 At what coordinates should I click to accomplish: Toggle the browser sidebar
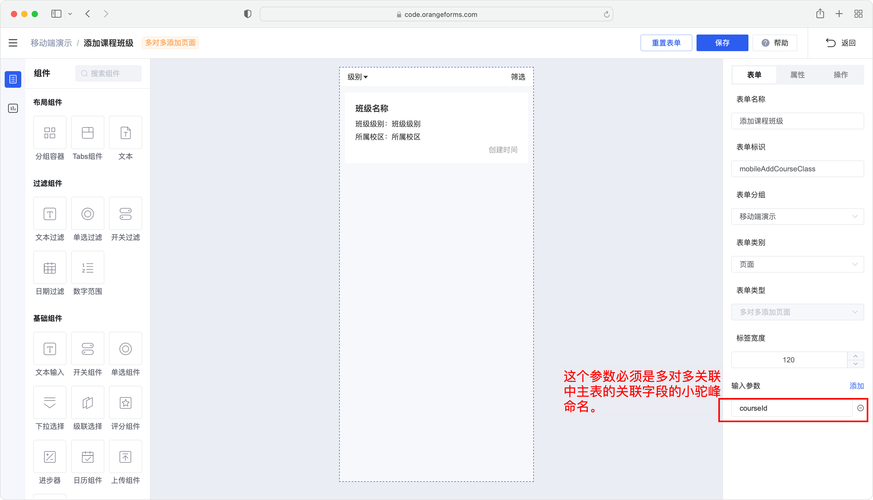pos(56,14)
